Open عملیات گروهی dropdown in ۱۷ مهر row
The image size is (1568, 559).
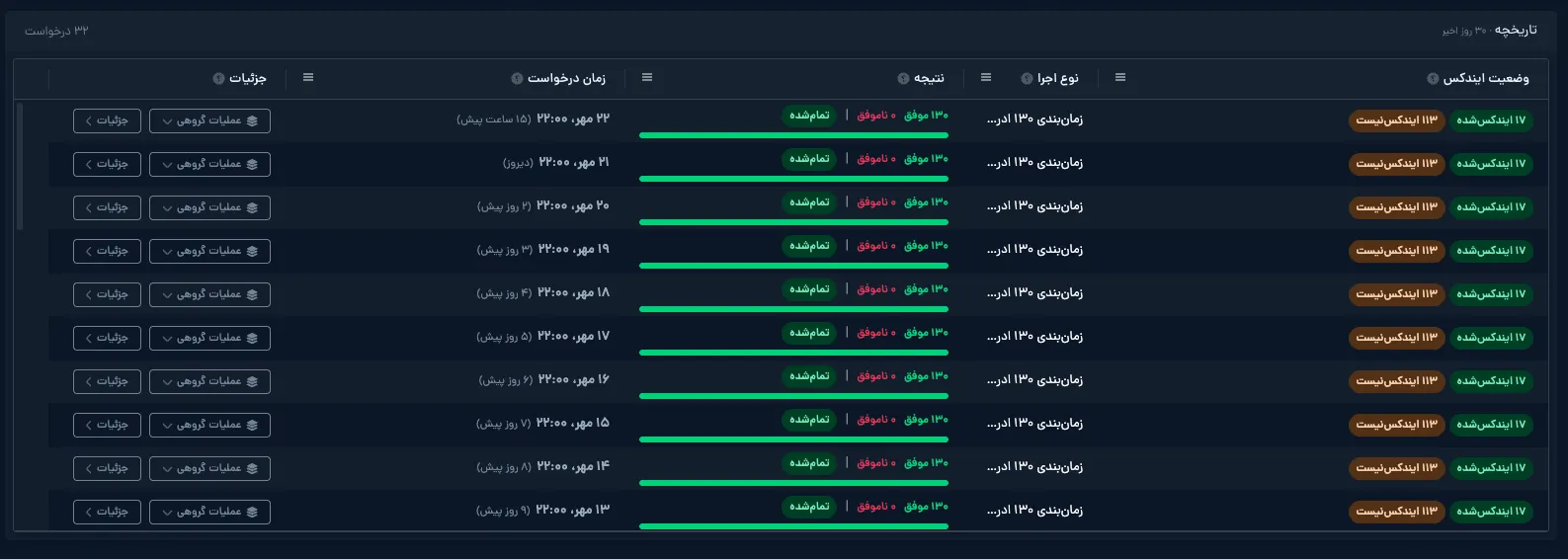[x=209, y=338]
